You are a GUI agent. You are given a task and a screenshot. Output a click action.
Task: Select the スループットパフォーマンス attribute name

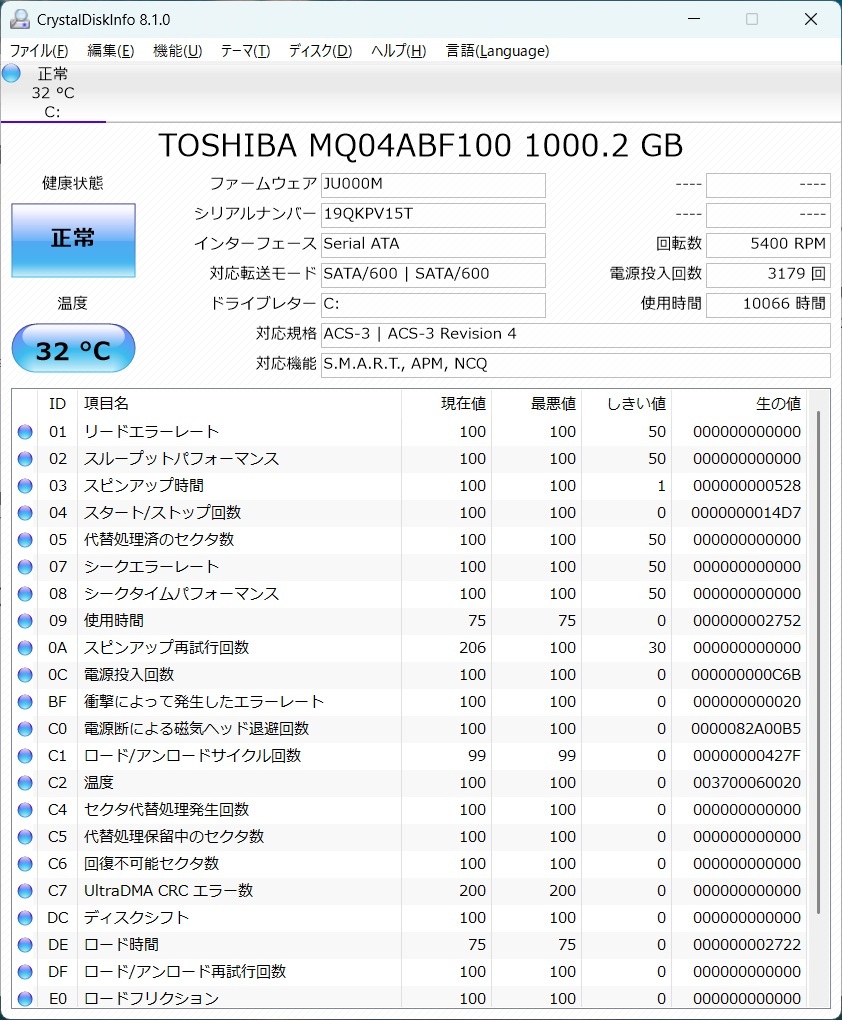tap(182, 459)
